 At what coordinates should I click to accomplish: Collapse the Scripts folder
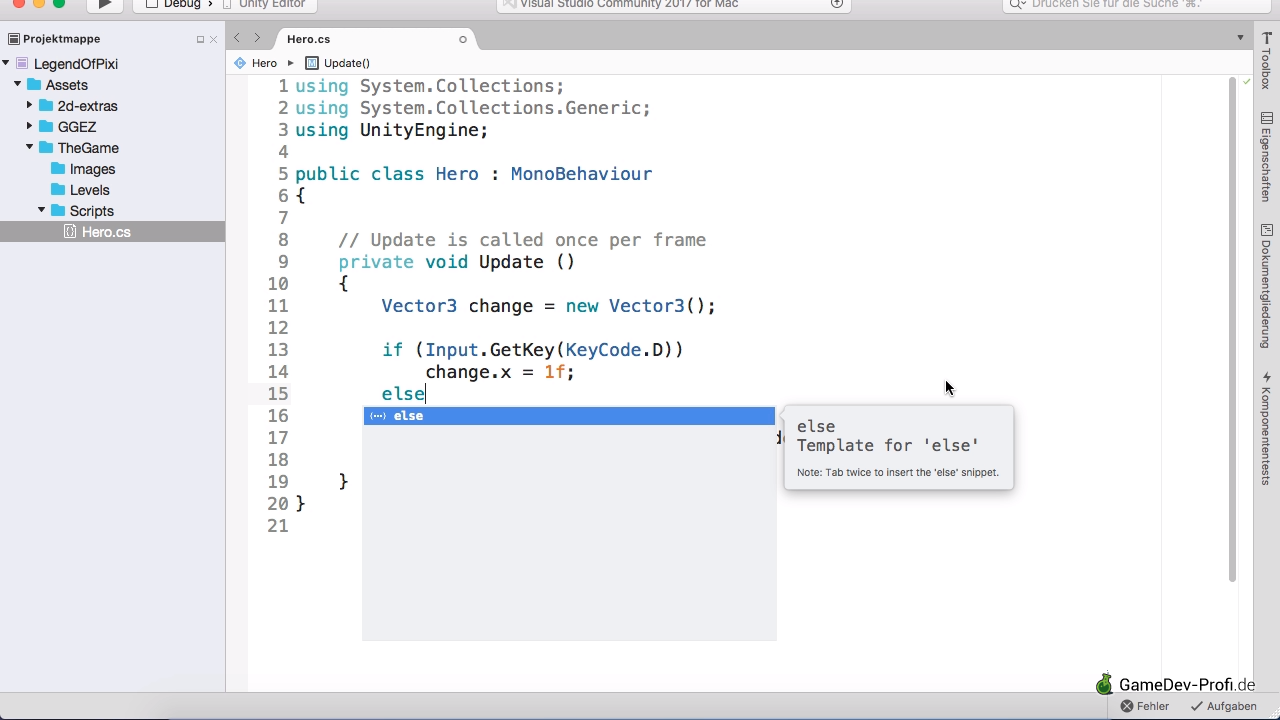point(42,210)
